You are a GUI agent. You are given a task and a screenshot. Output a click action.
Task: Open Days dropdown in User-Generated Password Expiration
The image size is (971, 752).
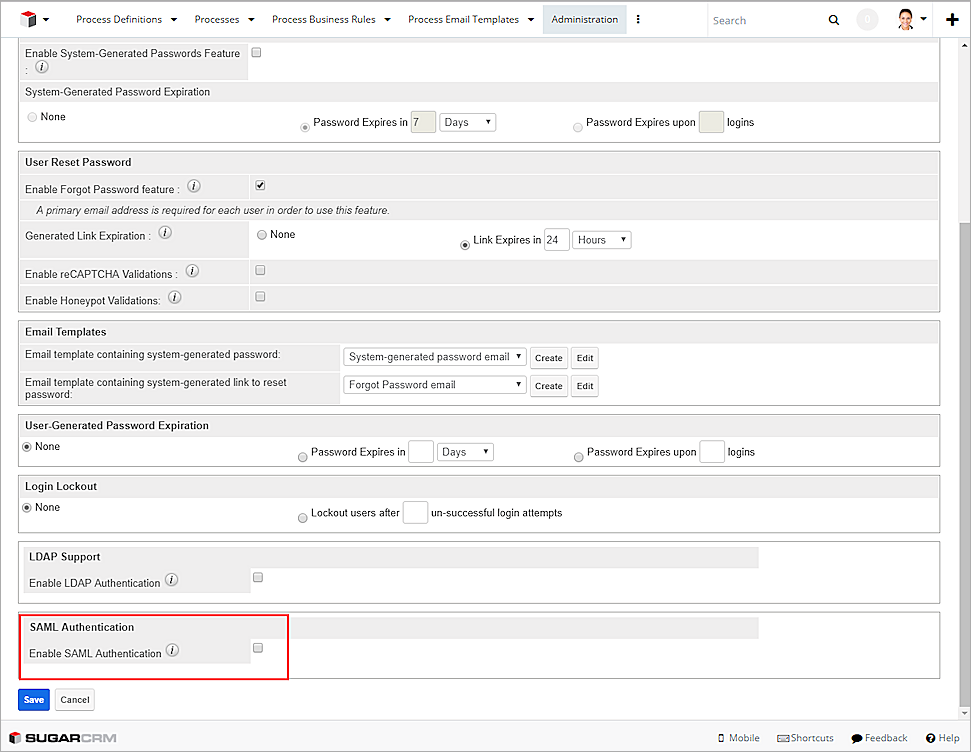(x=465, y=452)
